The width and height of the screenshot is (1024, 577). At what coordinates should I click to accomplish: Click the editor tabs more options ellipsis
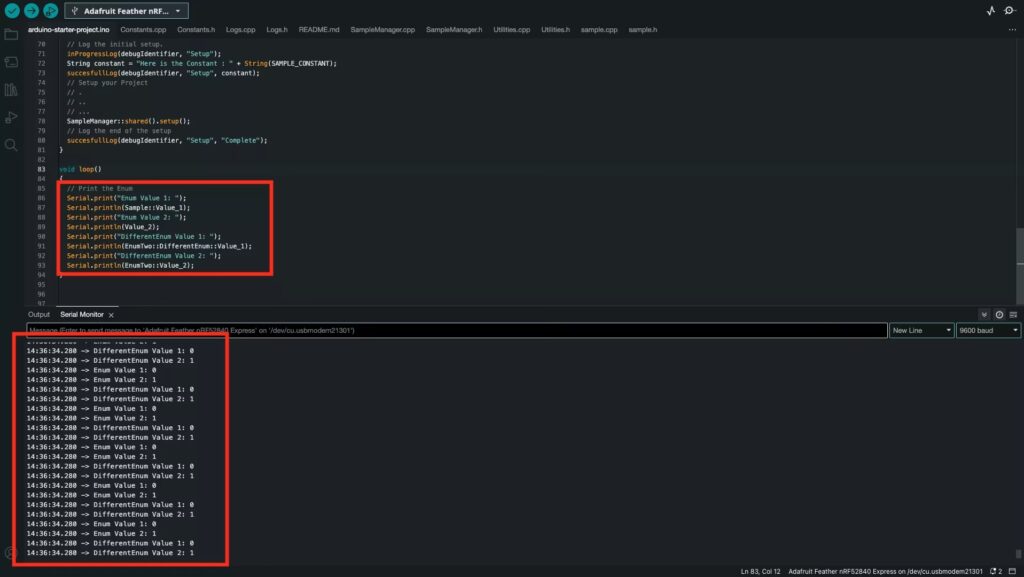click(1012, 30)
